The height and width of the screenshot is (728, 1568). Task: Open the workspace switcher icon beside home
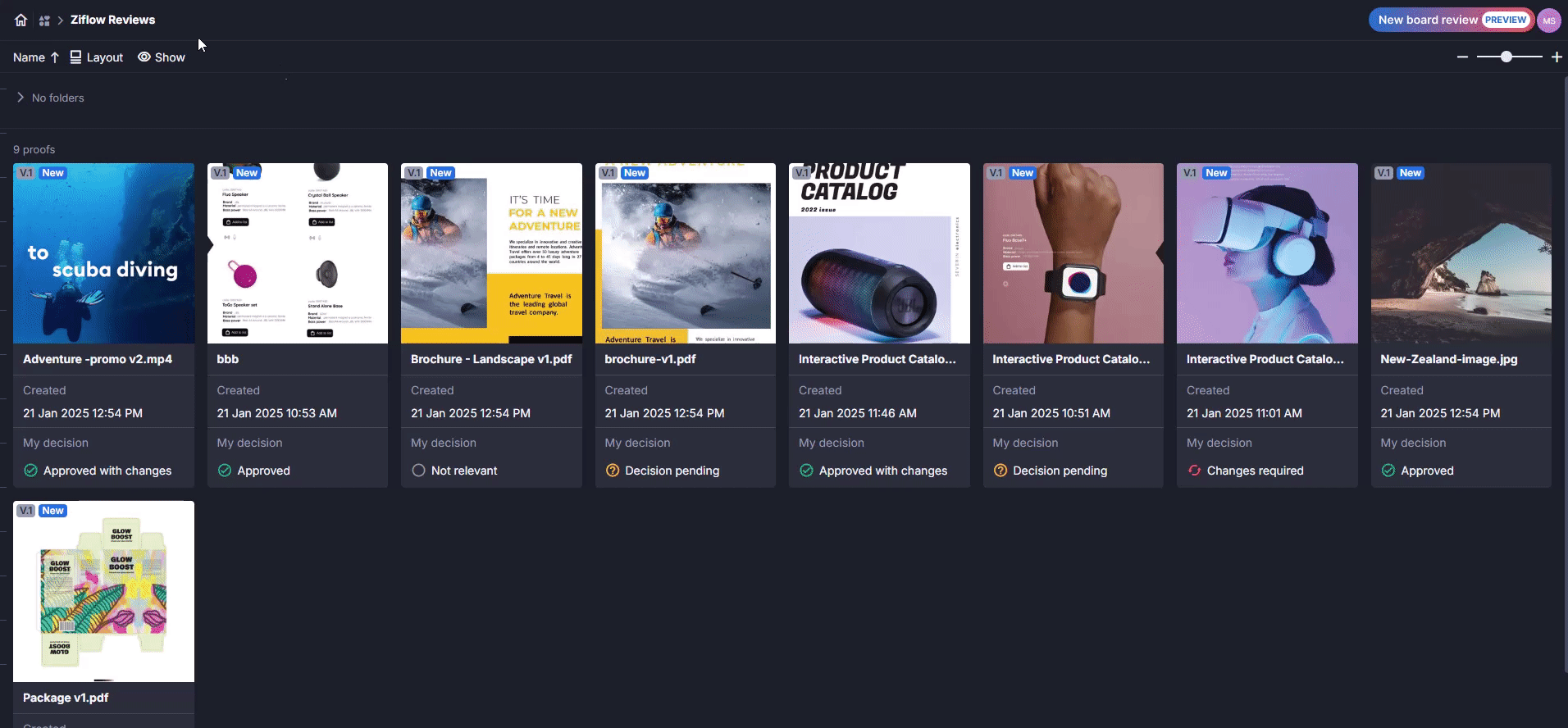click(44, 20)
